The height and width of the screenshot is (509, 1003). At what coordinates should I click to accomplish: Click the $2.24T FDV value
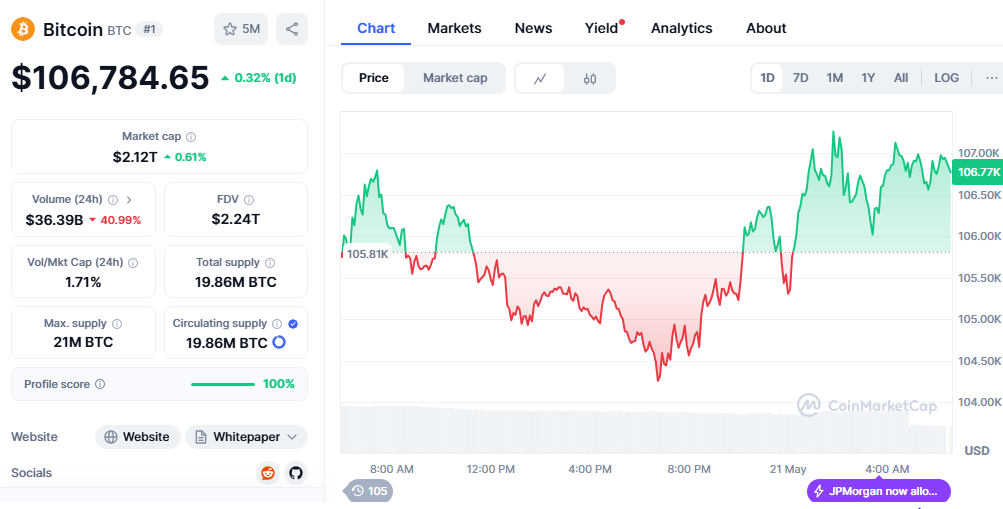[x=235, y=219]
